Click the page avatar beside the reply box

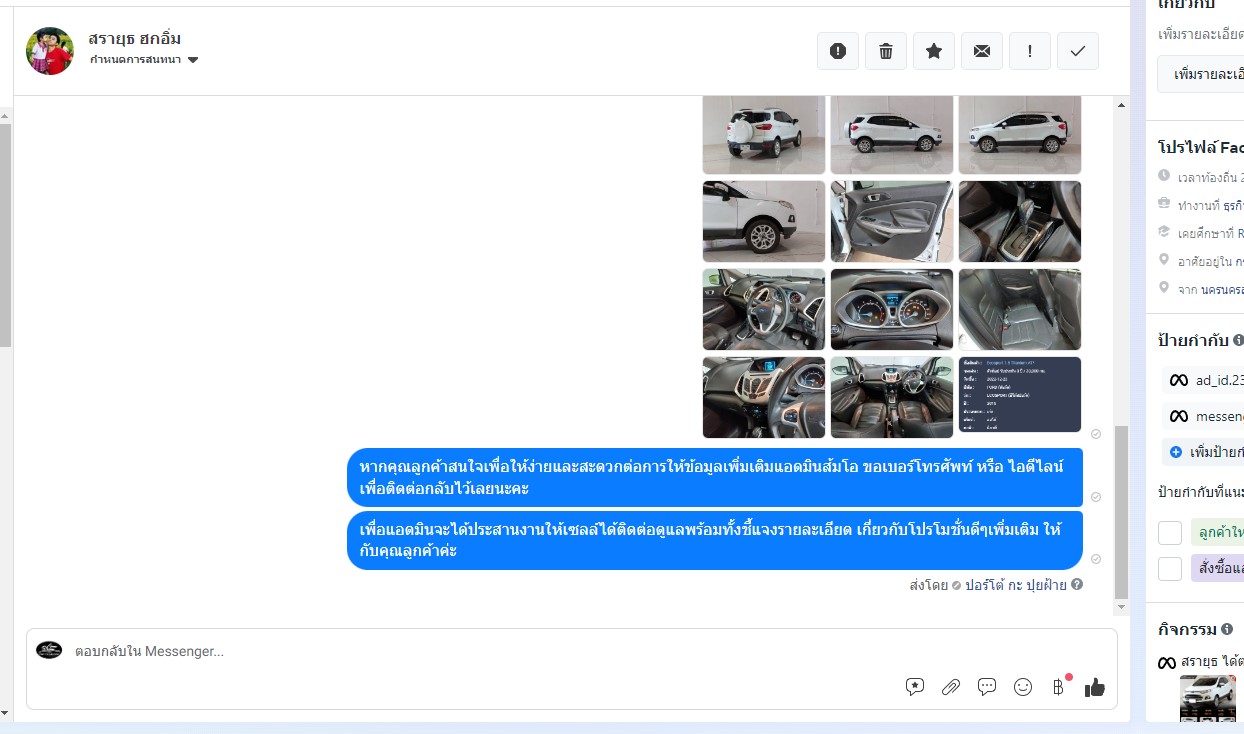pos(49,650)
